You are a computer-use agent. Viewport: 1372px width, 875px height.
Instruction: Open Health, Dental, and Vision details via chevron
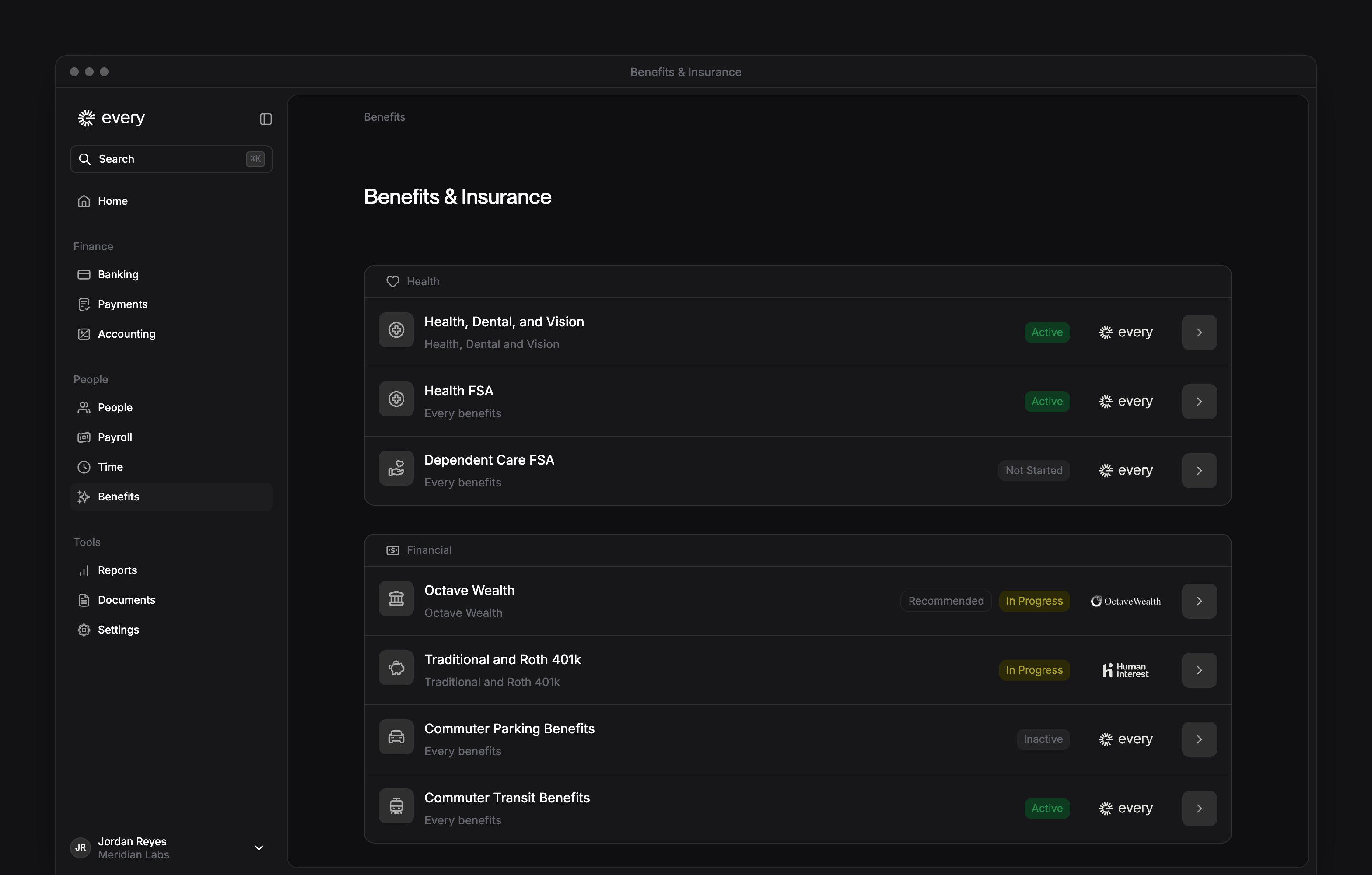(x=1199, y=332)
